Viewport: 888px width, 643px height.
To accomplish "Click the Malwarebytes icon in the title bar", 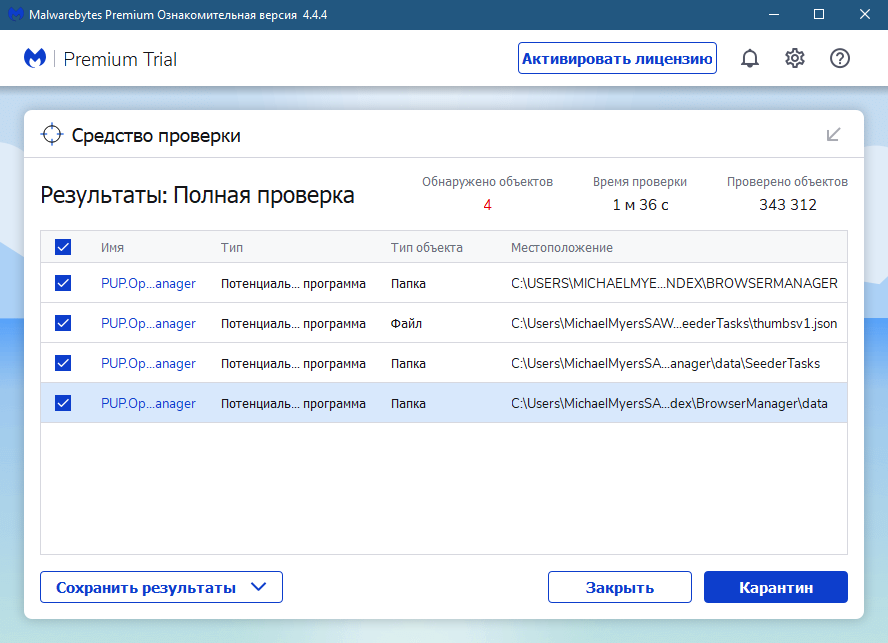I will click(15, 14).
